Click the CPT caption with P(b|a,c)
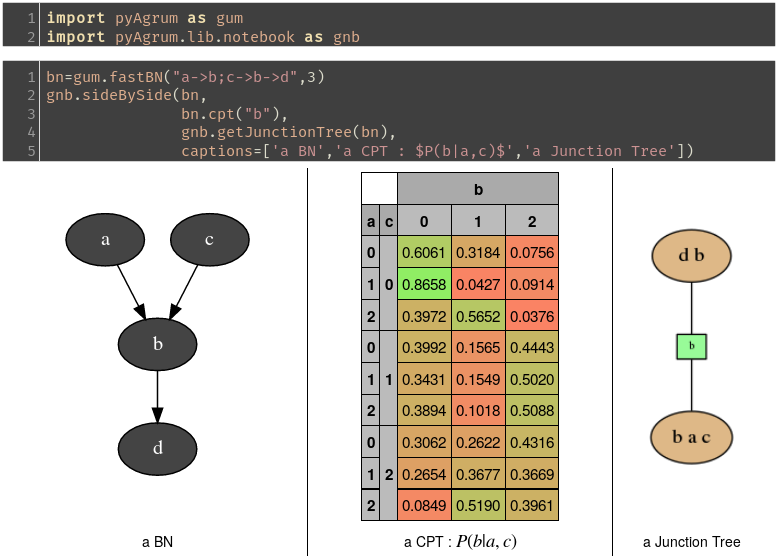 pos(460,542)
